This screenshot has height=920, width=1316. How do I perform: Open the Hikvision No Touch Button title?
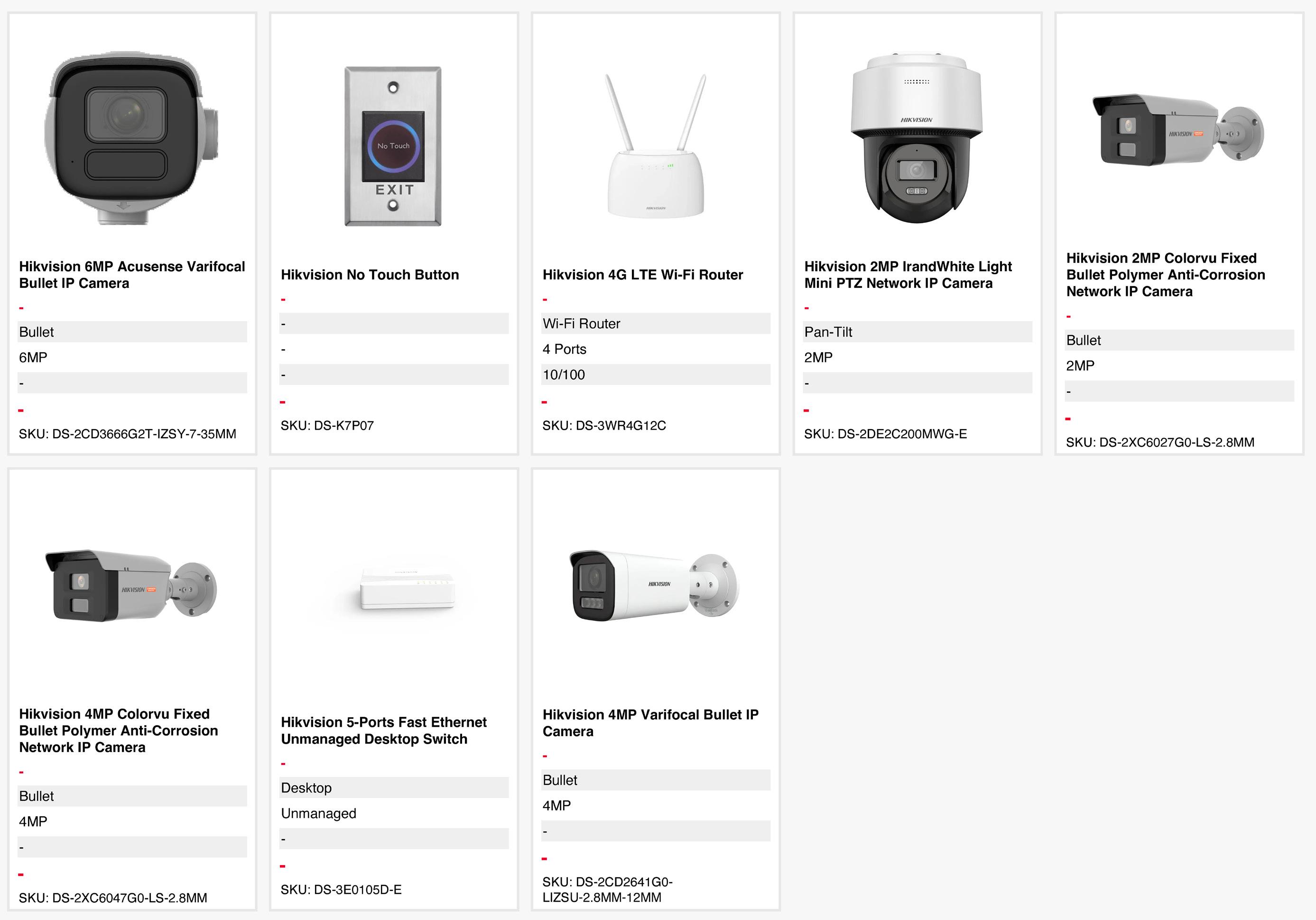370,275
